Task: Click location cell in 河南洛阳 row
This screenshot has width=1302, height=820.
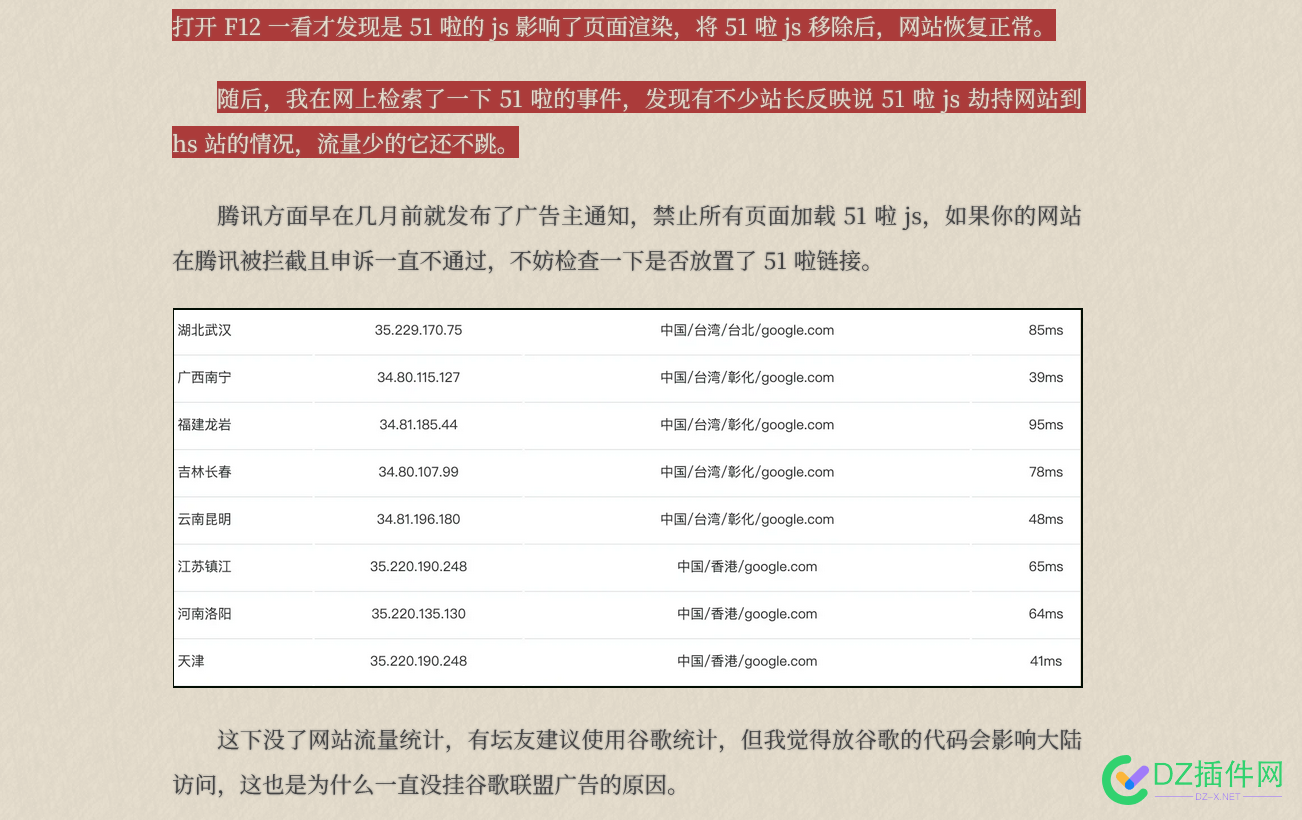Action: click(x=747, y=613)
